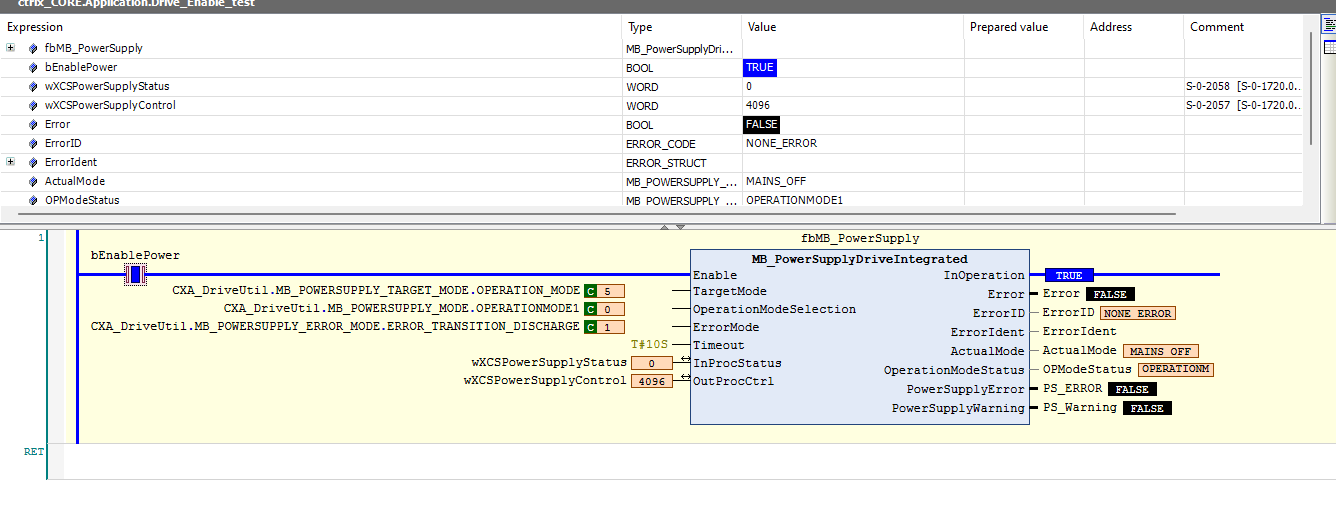
Task: Click S-0-2058 comment cell
Action: click(x=1243, y=87)
